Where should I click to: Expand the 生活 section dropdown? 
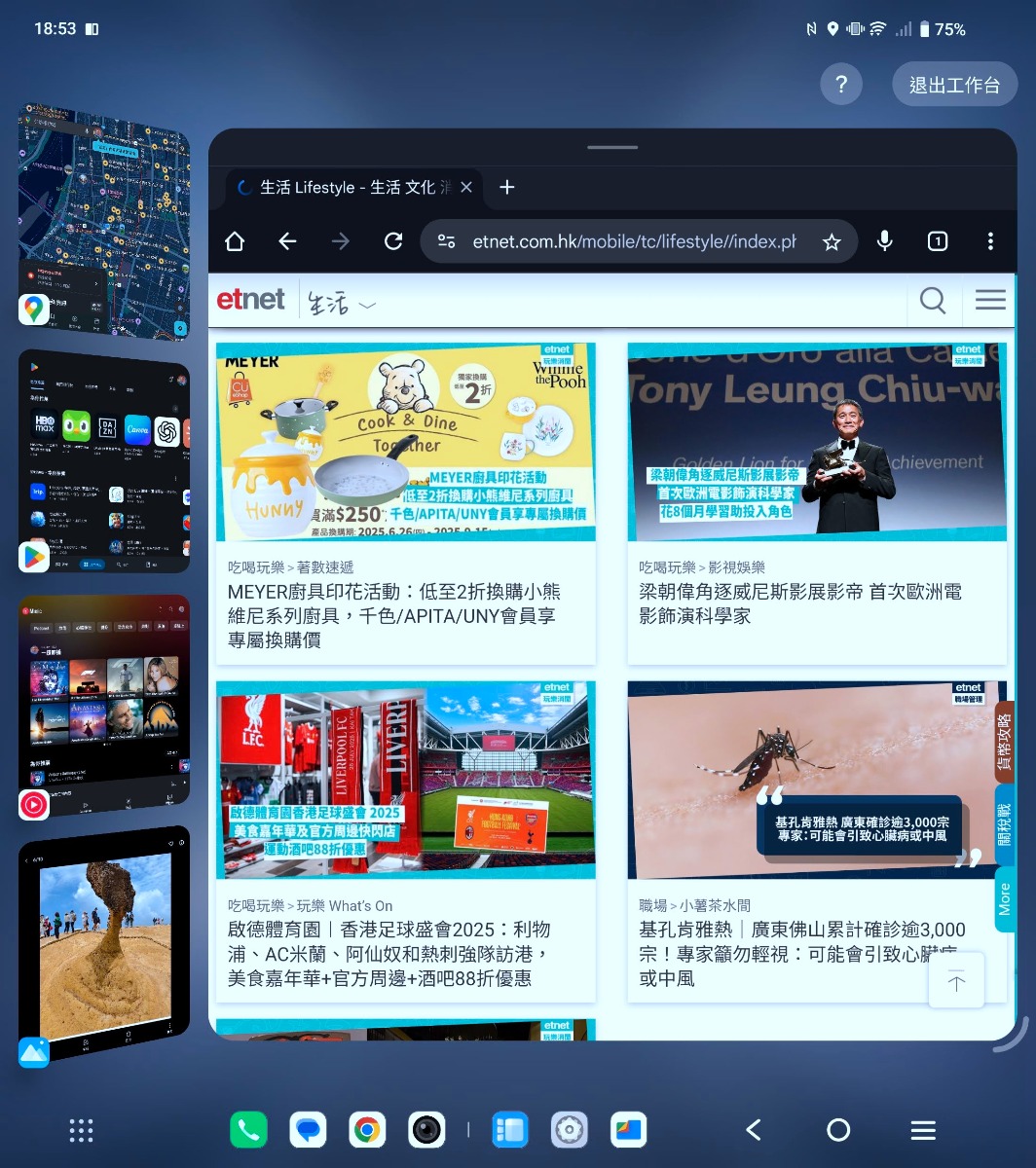coord(341,303)
